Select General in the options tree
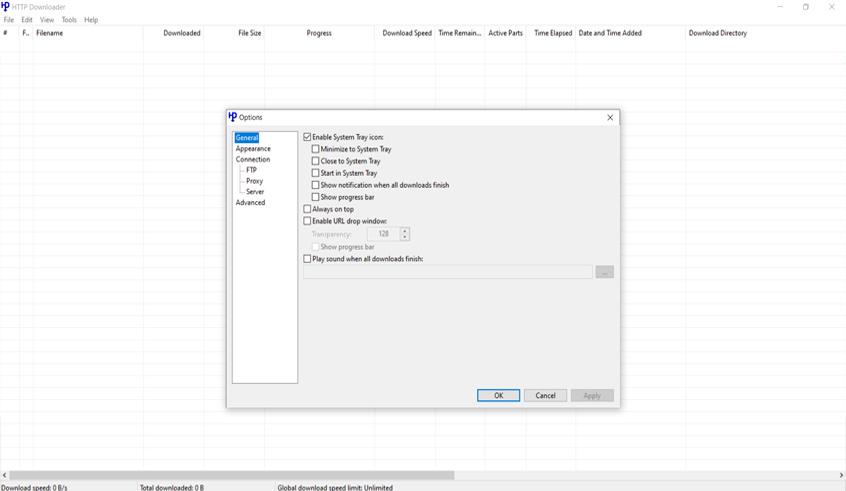Image resolution: width=846 pixels, height=491 pixels. coord(247,138)
